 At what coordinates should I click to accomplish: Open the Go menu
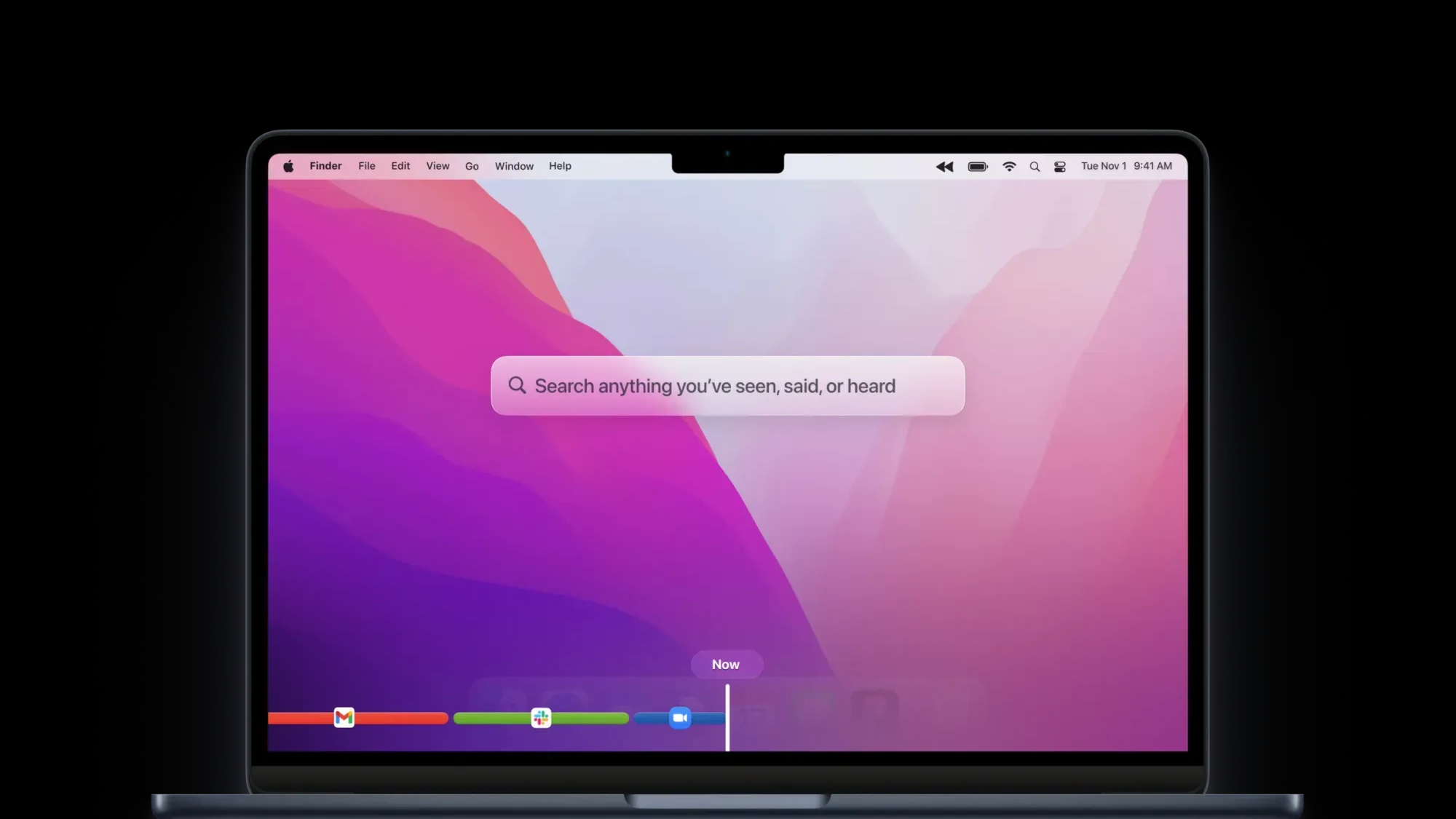coord(472,166)
